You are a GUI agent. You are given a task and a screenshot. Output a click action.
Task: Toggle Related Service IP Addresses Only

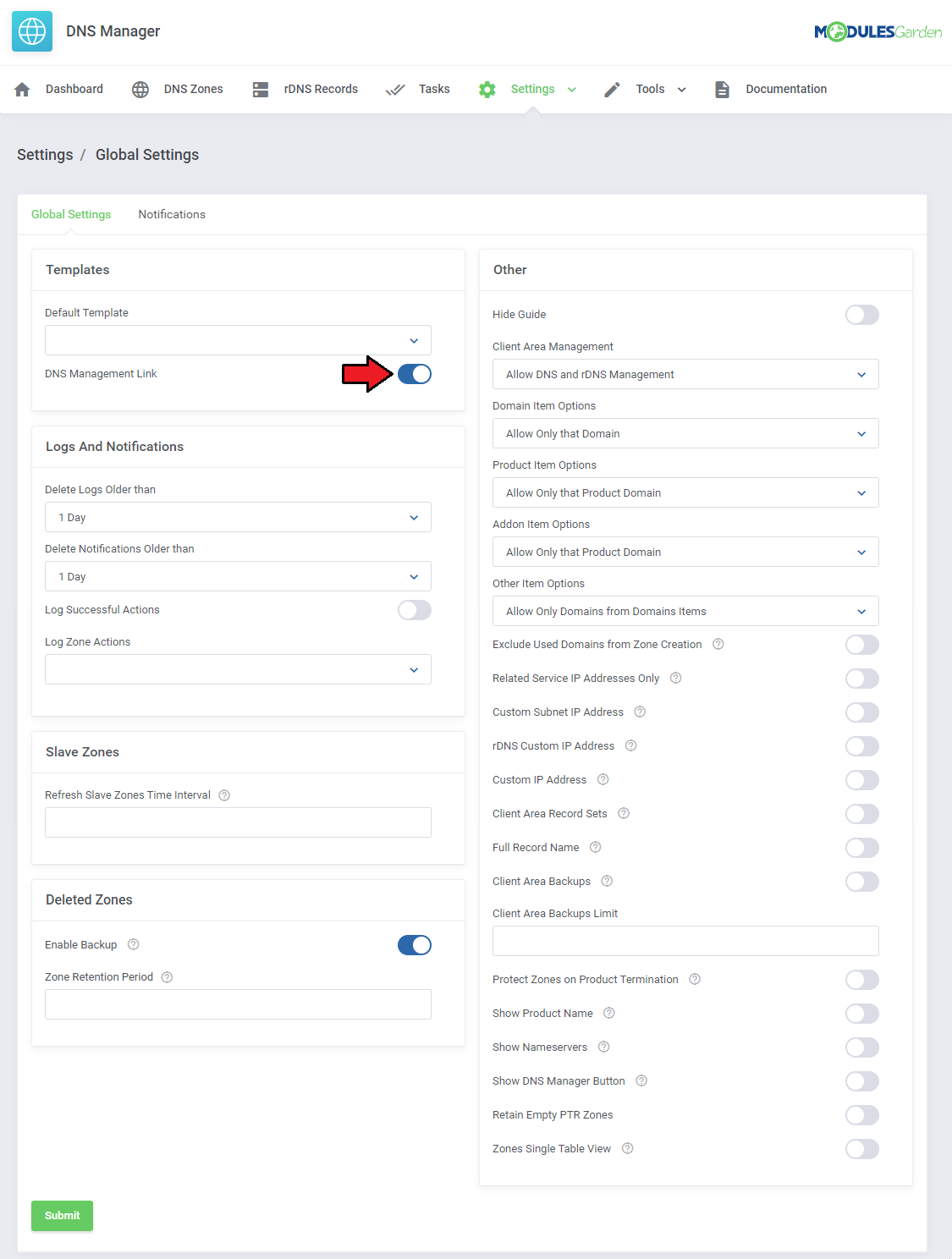pyautogui.click(x=862, y=679)
